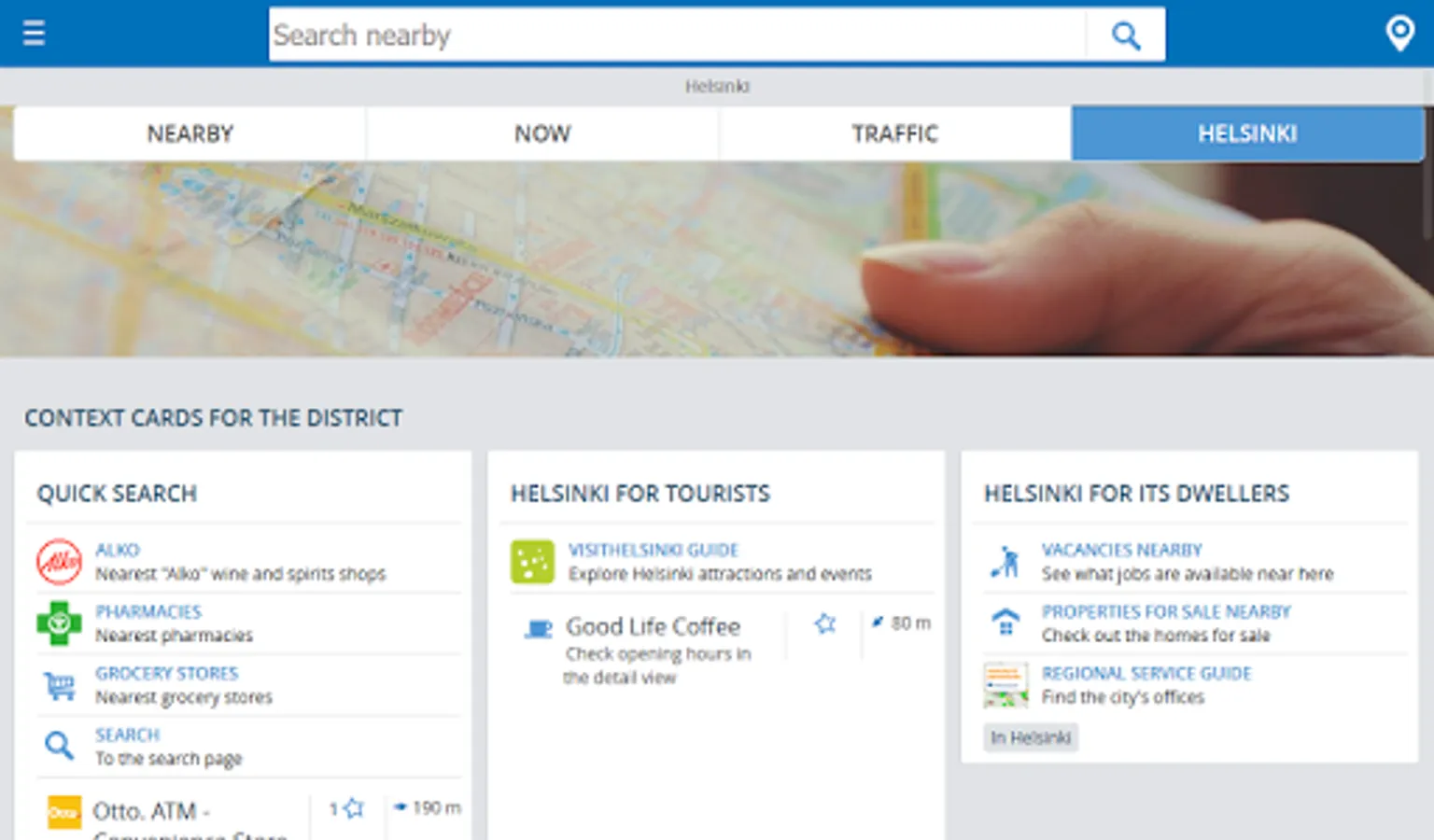Viewport: 1434px width, 840px height.
Task: Open the hamburger menu
Action: (x=34, y=34)
